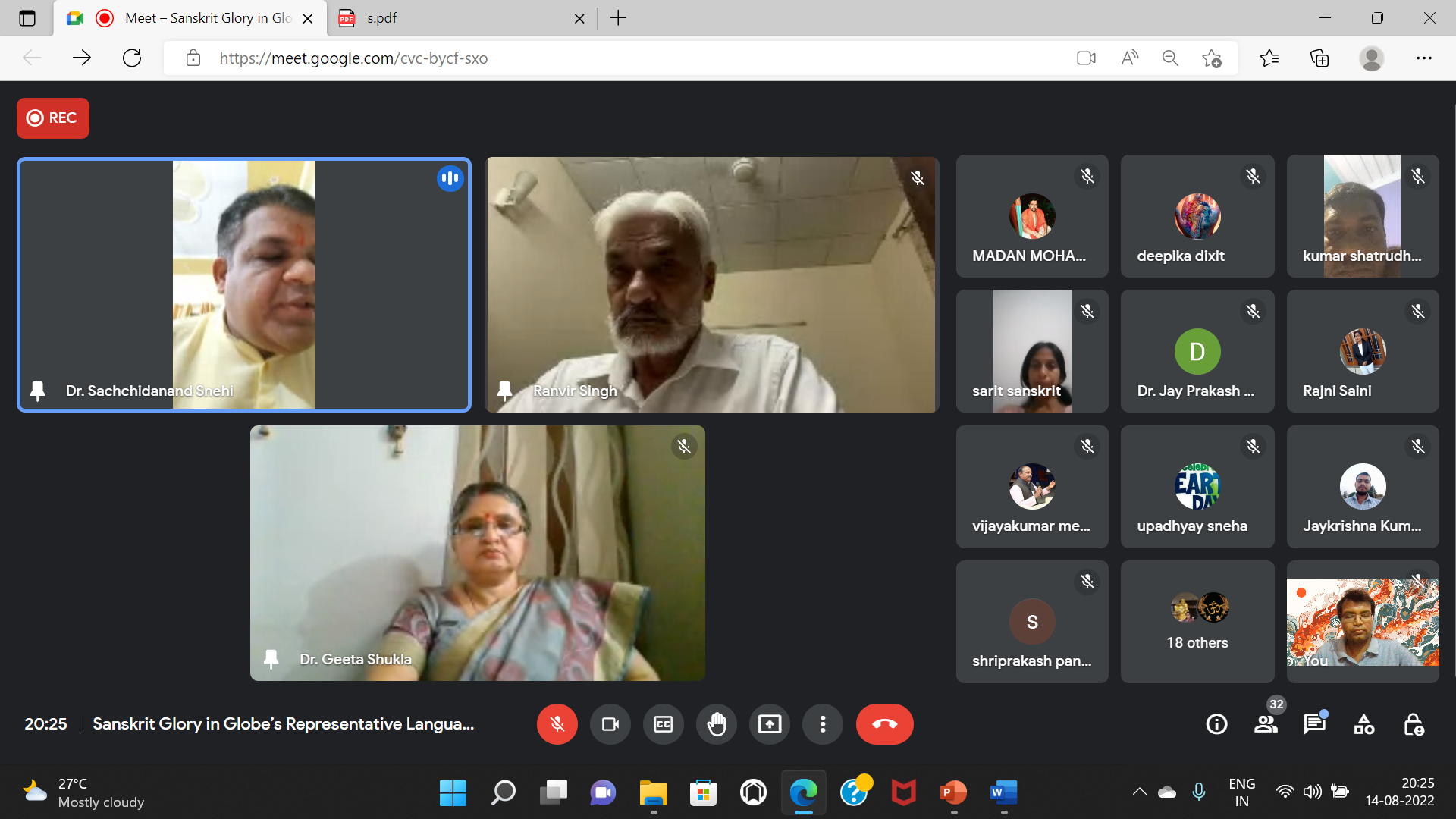Open host controls lock icon
1456x819 pixels.
coord(1413,724)
